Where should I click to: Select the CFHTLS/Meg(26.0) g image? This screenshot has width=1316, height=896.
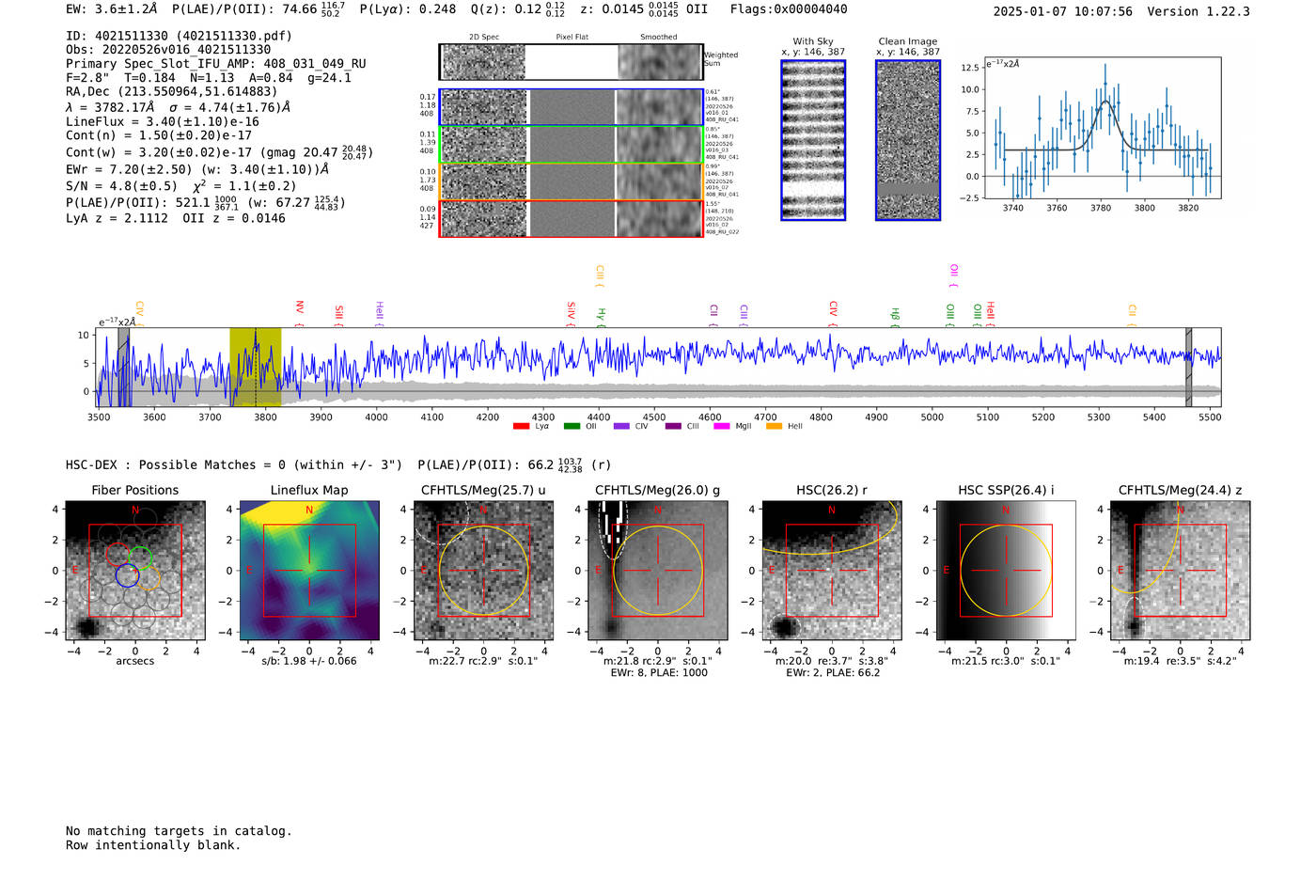[x=657, y=571]
